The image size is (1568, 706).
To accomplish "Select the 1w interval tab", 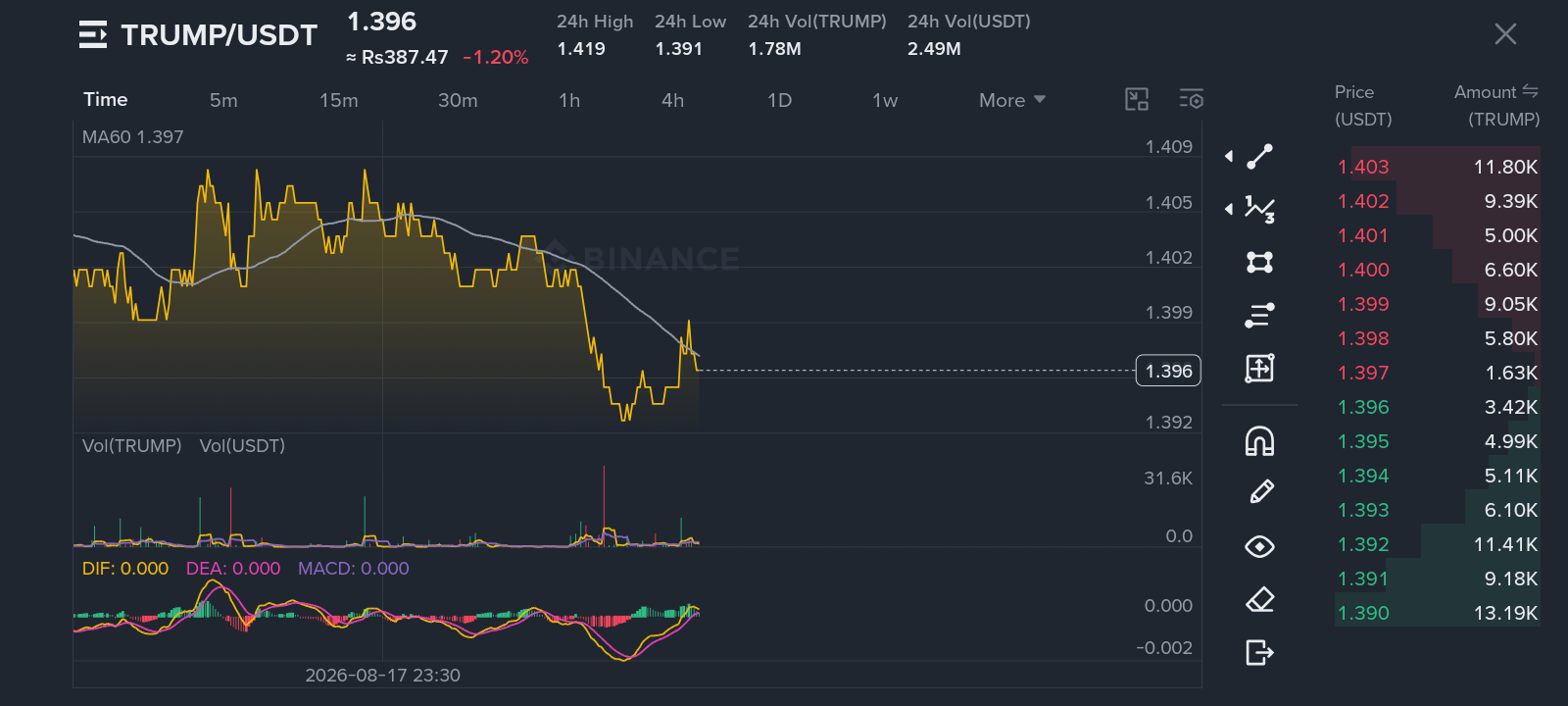I will pyautogui.click(x=885, y=100).
